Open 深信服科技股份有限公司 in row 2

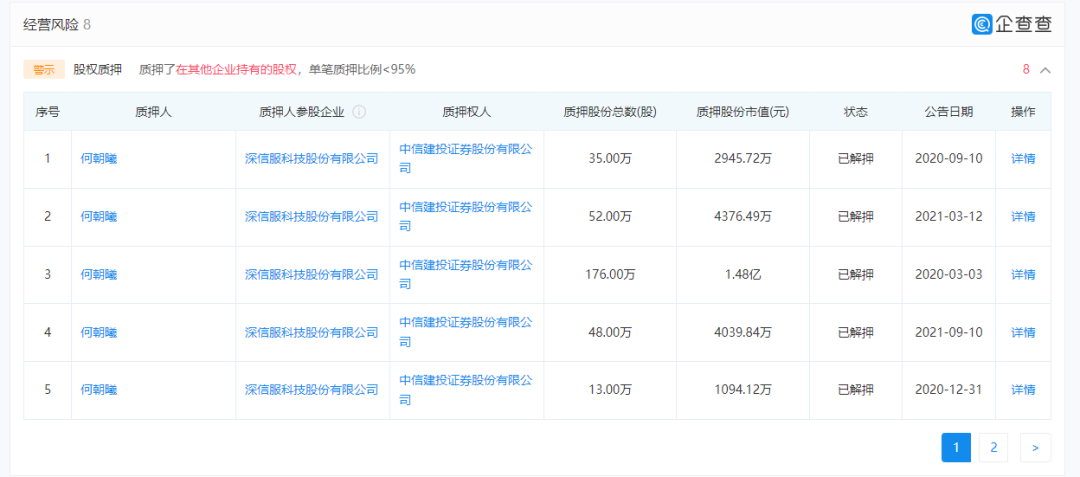tap(311, 216)
